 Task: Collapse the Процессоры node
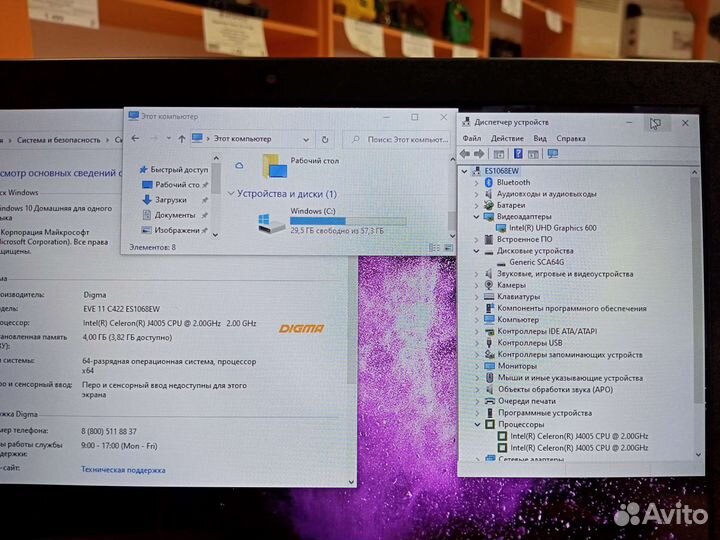pyautogui.click(x=477, y=425)
